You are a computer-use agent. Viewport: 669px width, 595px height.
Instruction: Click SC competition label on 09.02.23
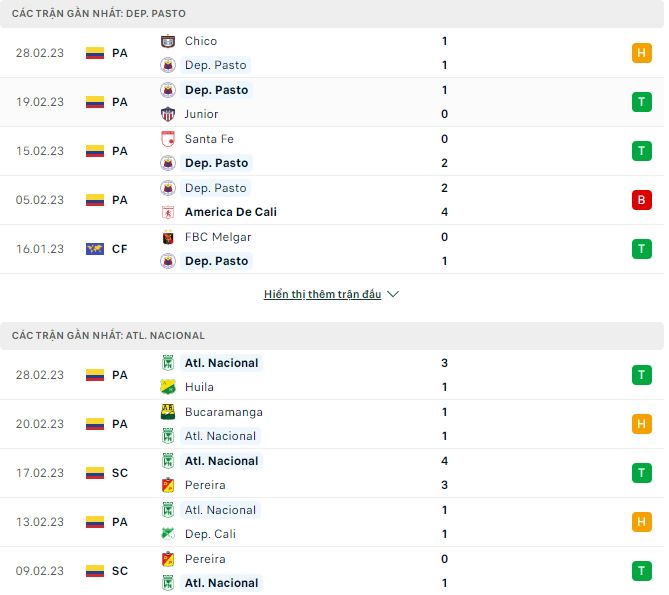[120, 571]
